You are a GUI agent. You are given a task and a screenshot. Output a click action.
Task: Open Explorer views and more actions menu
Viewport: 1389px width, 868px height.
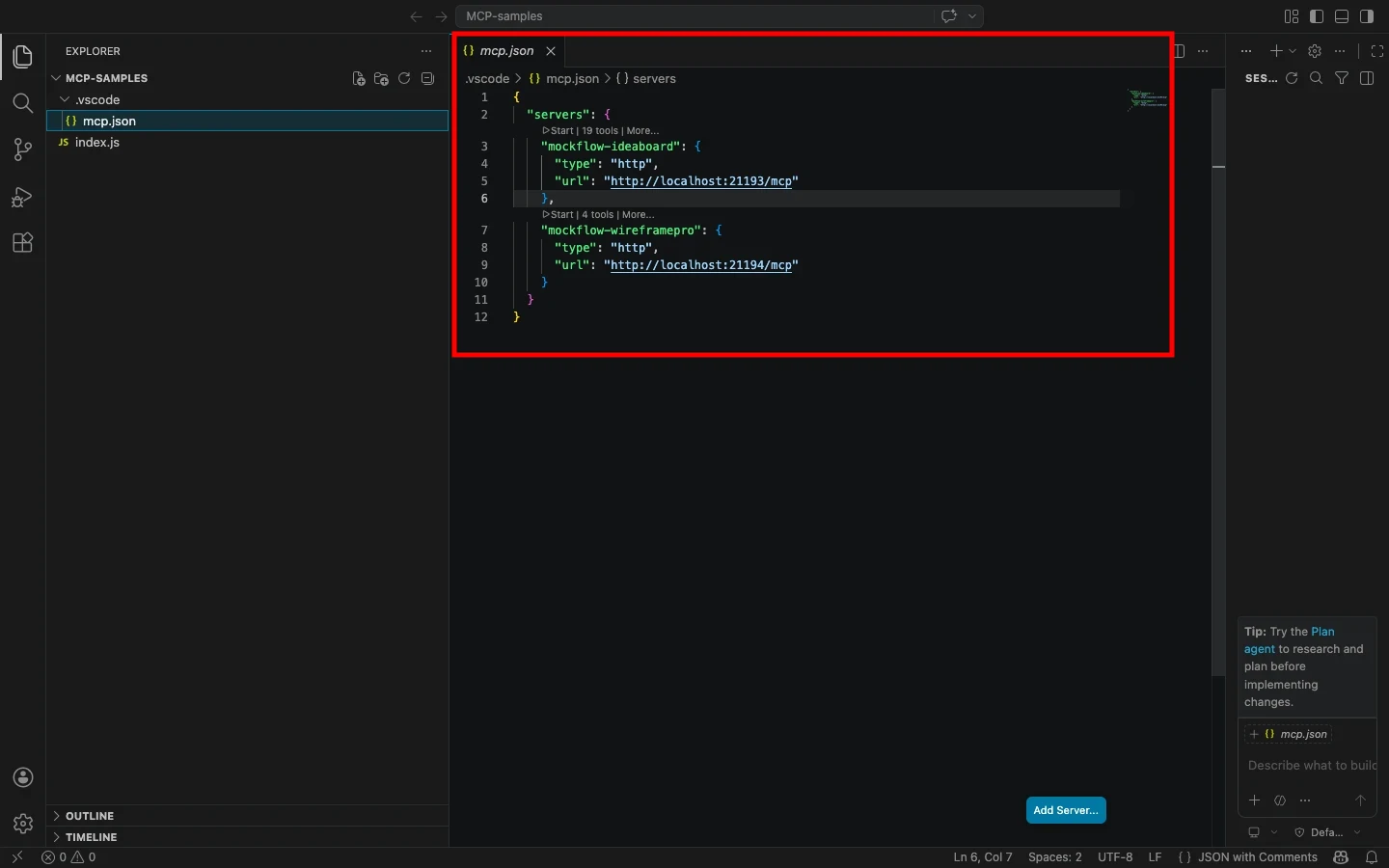pyautogui.click(x=426, y=51)
